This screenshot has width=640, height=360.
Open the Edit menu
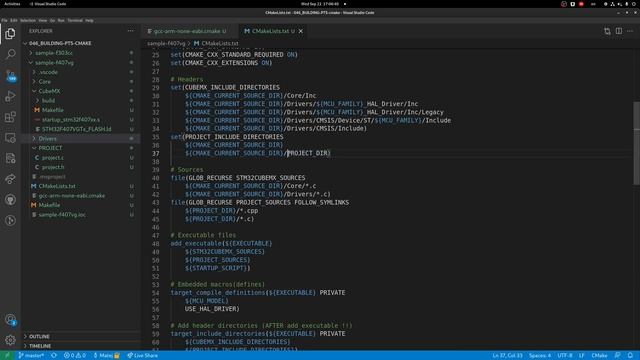(x=14, y=20)
